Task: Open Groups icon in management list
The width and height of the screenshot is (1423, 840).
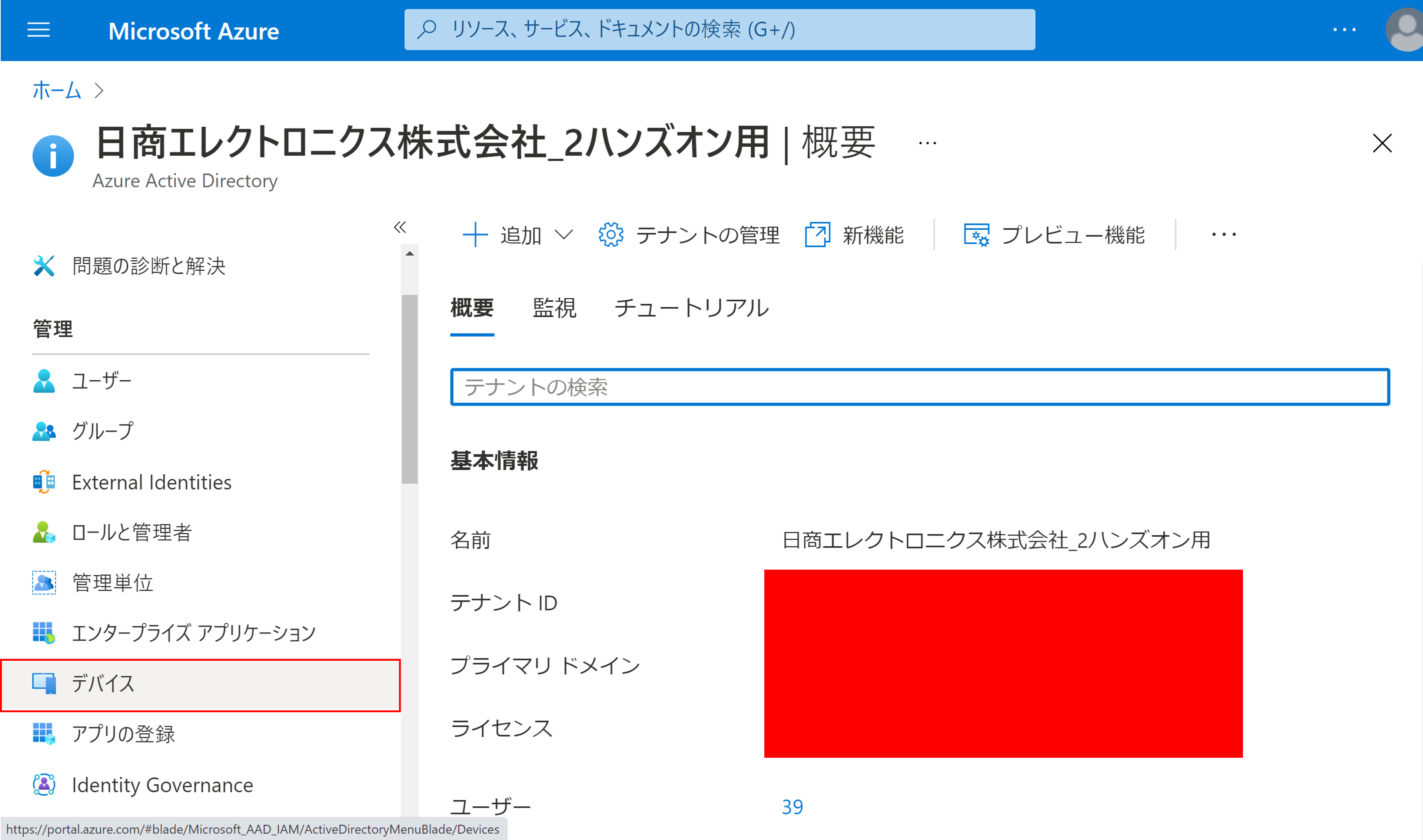Action: pyautogui.click(x=44, y=431)
